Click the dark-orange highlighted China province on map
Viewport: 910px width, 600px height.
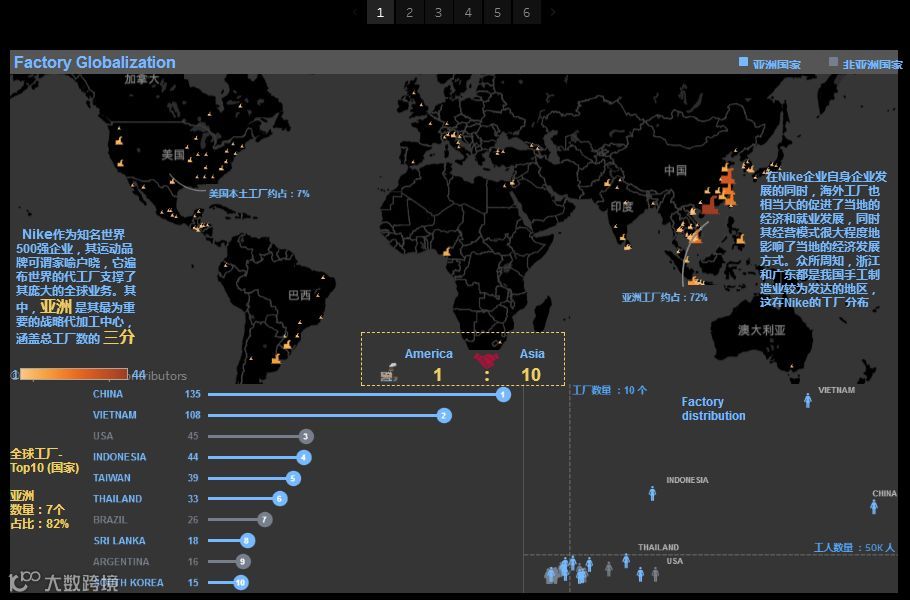point(710,205)
